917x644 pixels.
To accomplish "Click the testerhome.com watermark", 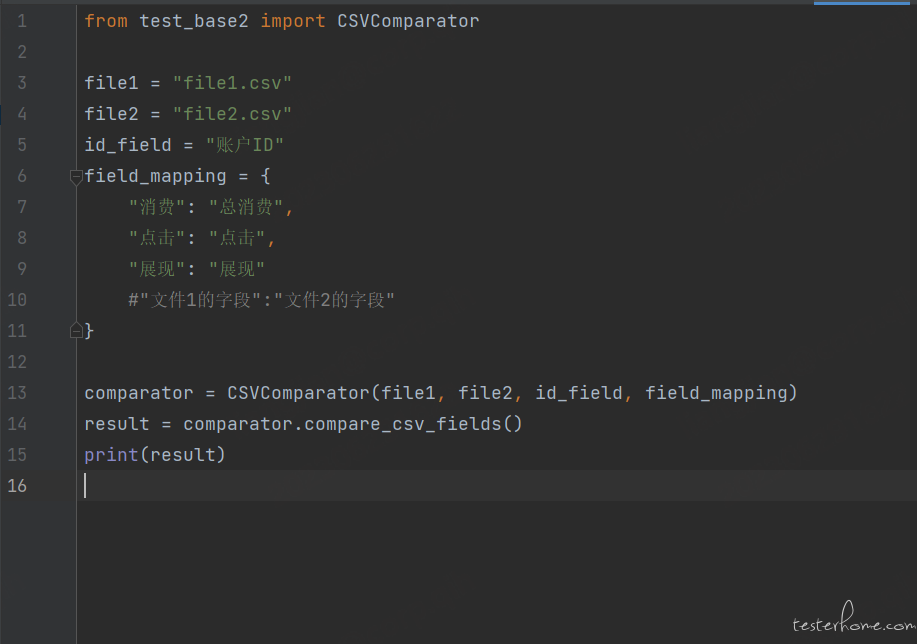I will (852, 624).
